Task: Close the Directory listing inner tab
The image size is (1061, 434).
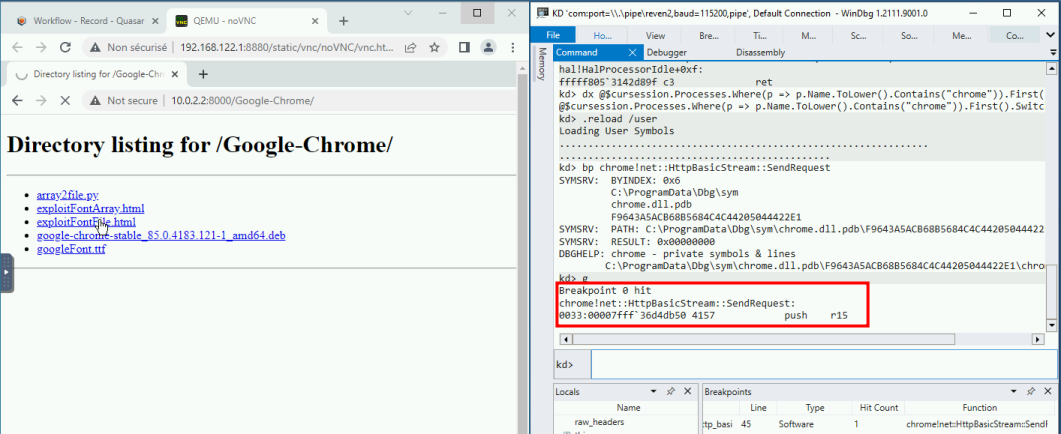Action: tap(175, 74)
